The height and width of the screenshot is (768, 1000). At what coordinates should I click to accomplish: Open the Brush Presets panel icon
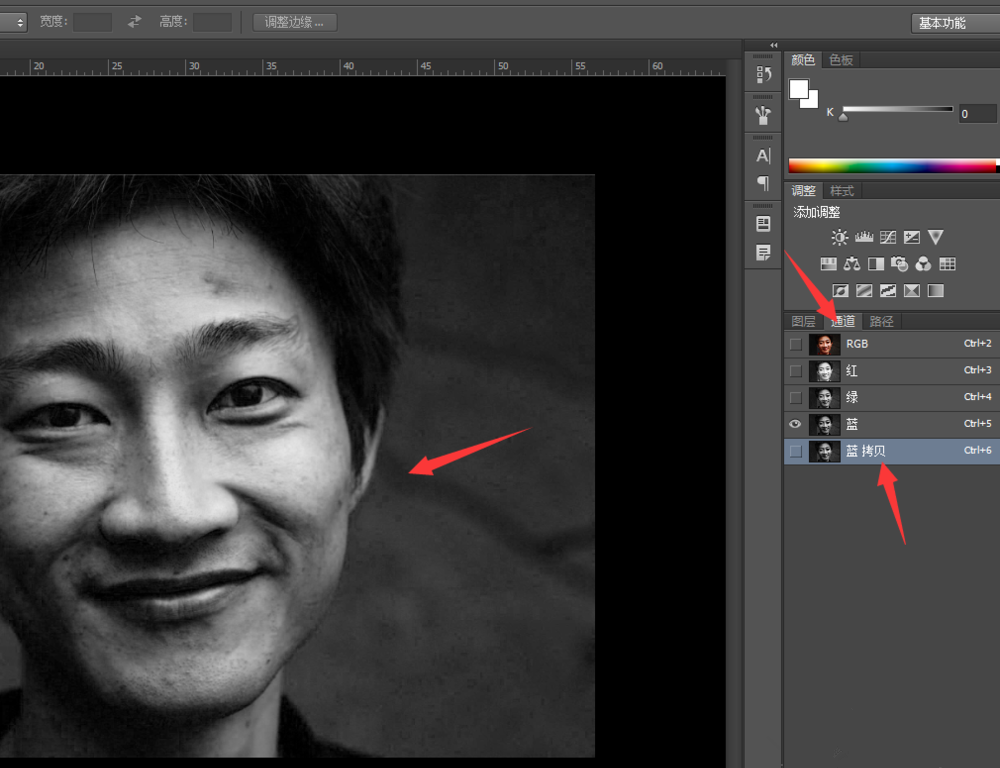tap(763, 115)
